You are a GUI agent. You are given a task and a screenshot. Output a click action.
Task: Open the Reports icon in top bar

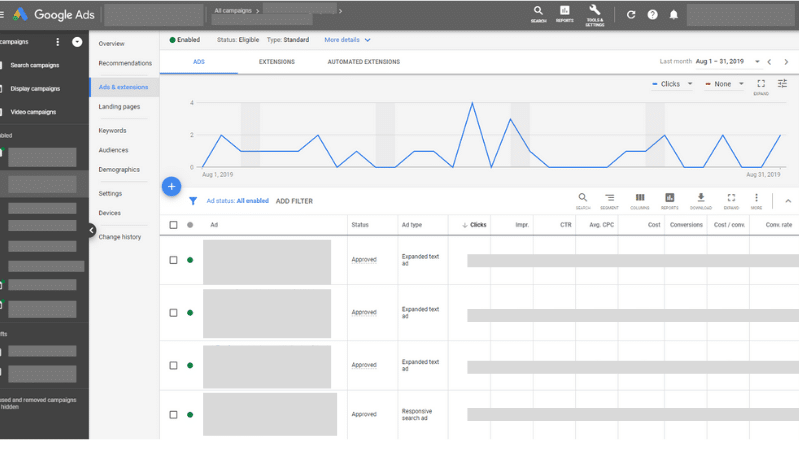tap(565, 14)
